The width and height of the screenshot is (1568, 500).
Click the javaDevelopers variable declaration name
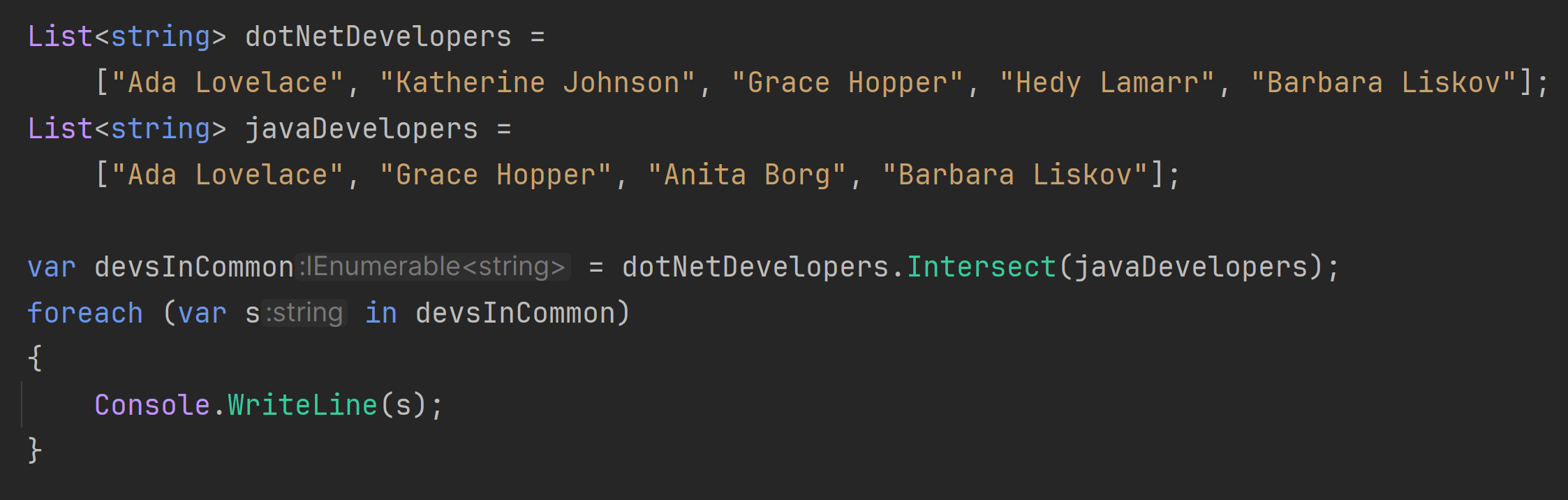click(x=361, y=129)
